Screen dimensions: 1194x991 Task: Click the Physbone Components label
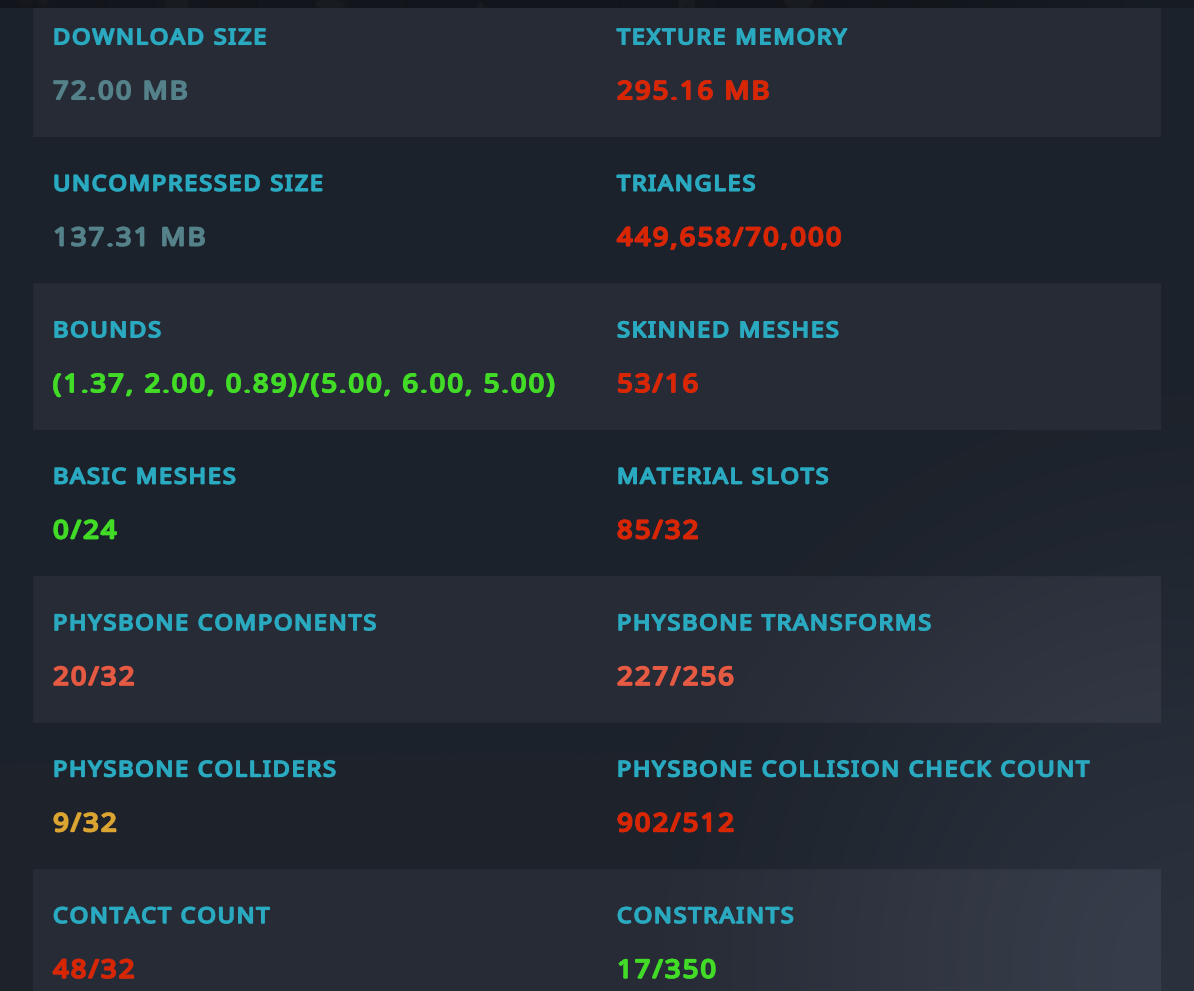point(215,623)
